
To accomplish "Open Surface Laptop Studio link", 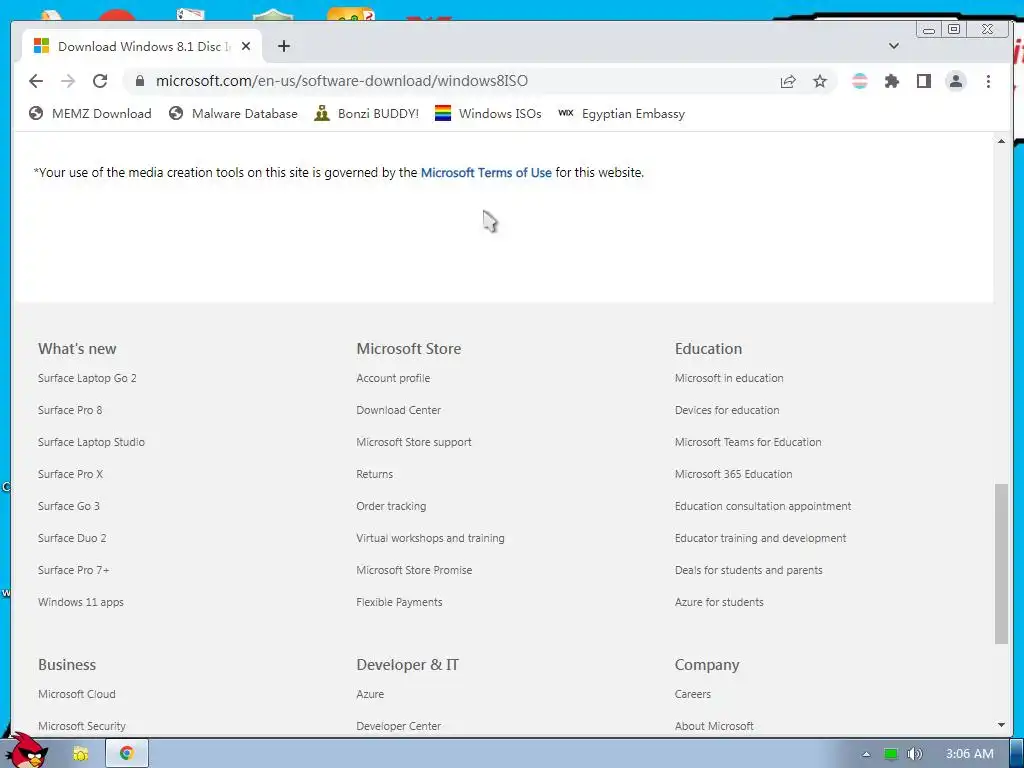I will (x=91, y=442).
